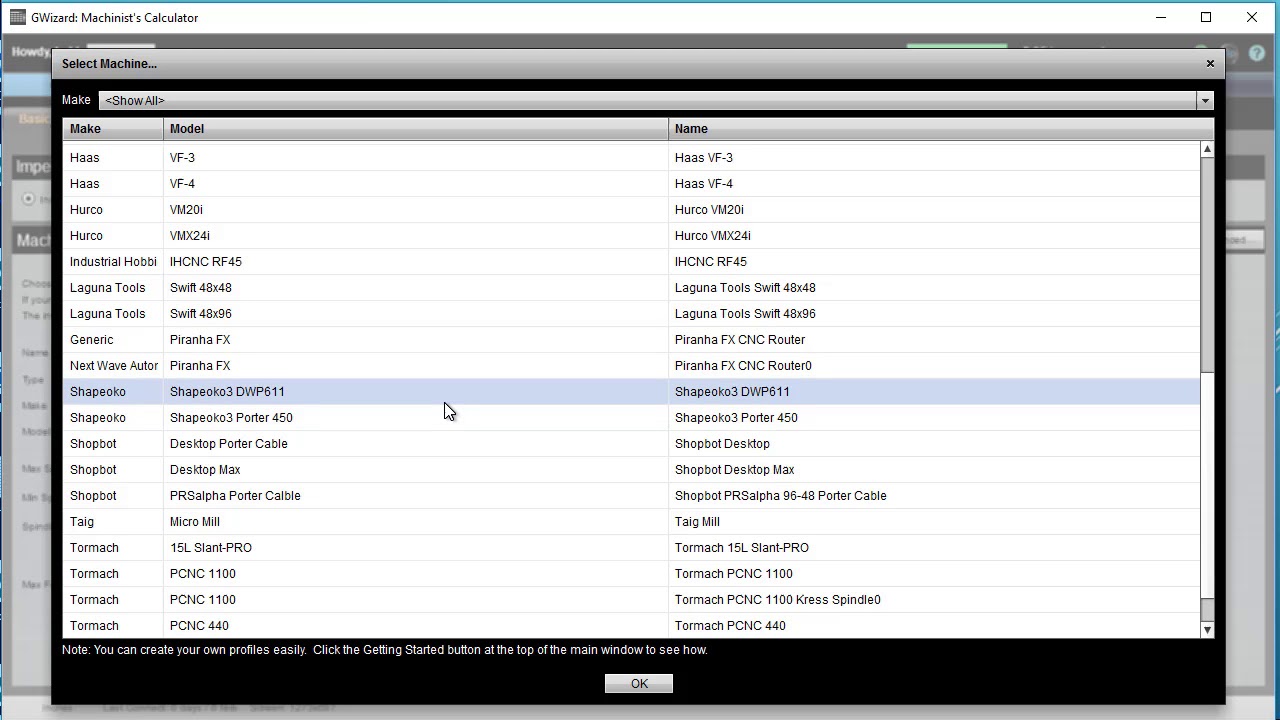
Task: Choose the Swift 48x96 model cell
Action: 416,314
